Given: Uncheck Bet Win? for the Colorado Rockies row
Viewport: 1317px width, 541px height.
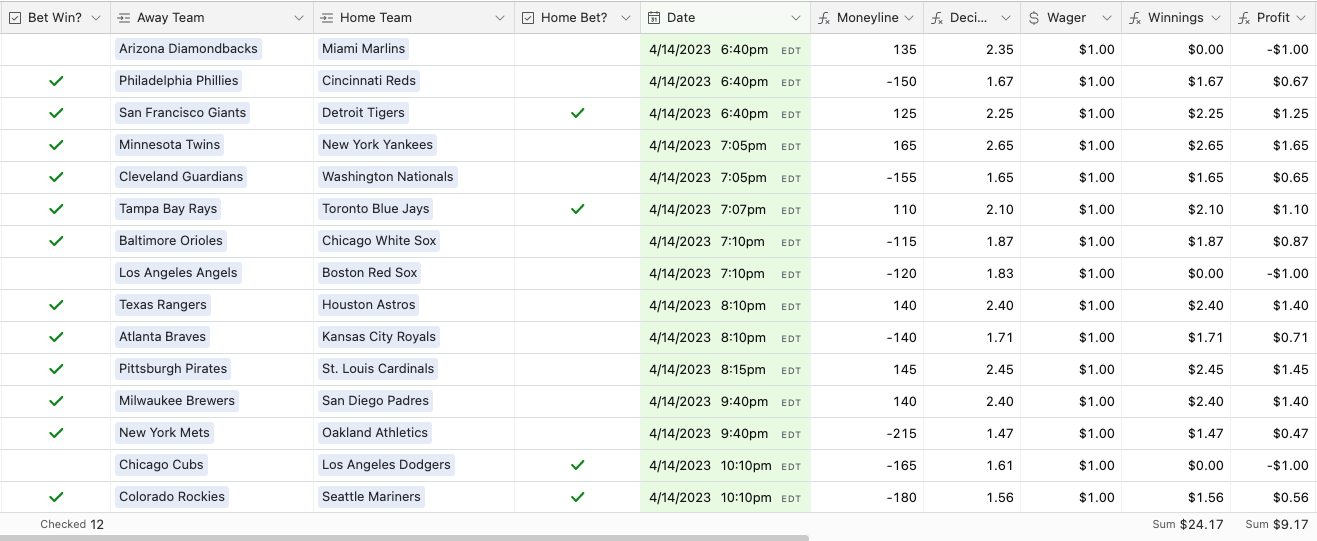Looking at the screenshot, I should point(56,497).
